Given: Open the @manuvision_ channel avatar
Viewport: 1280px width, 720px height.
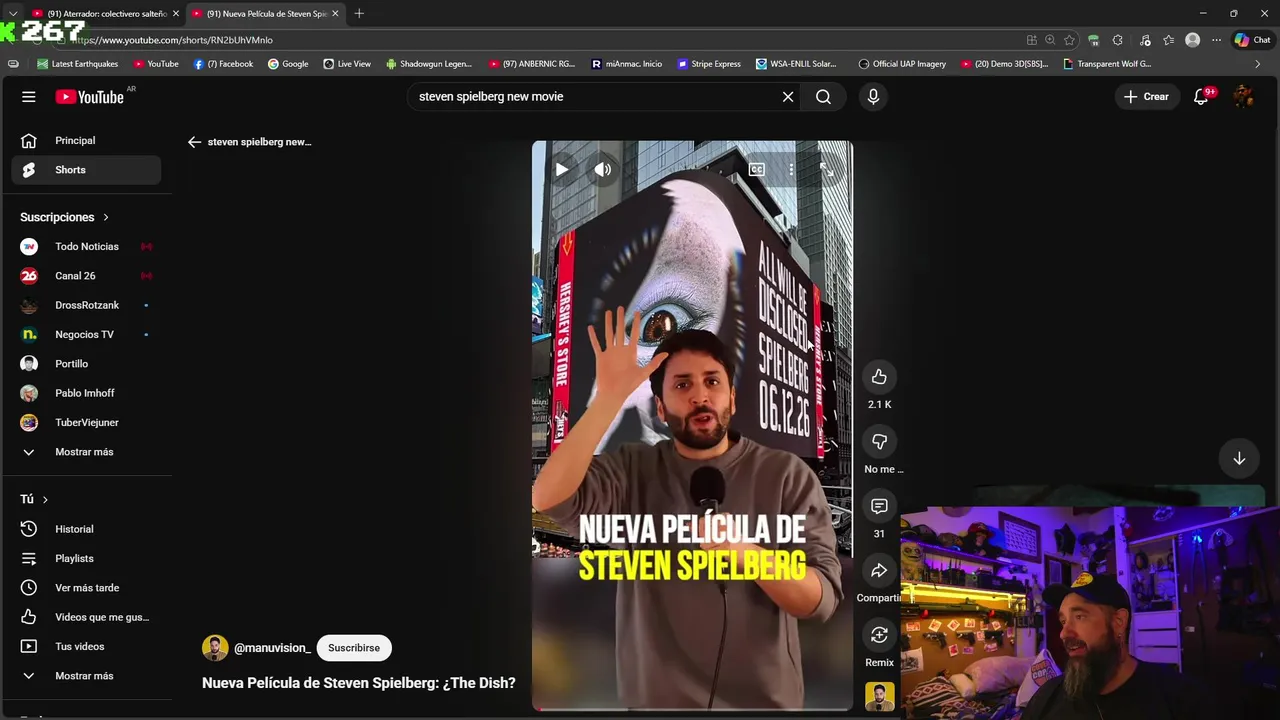Looking at the screenshot, I should (215, 648).
